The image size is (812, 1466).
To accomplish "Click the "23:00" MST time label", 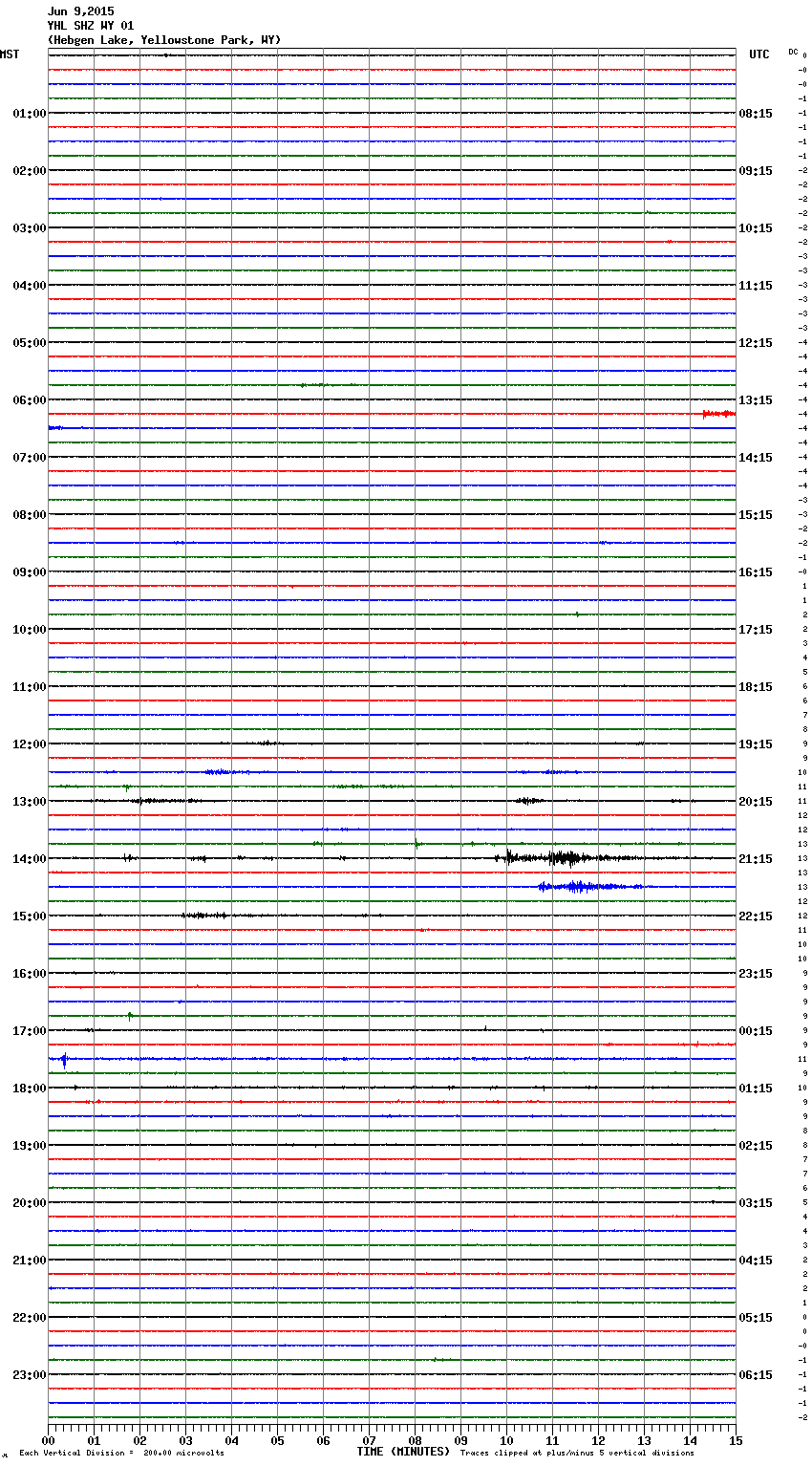I will [x=30, y=1375].
